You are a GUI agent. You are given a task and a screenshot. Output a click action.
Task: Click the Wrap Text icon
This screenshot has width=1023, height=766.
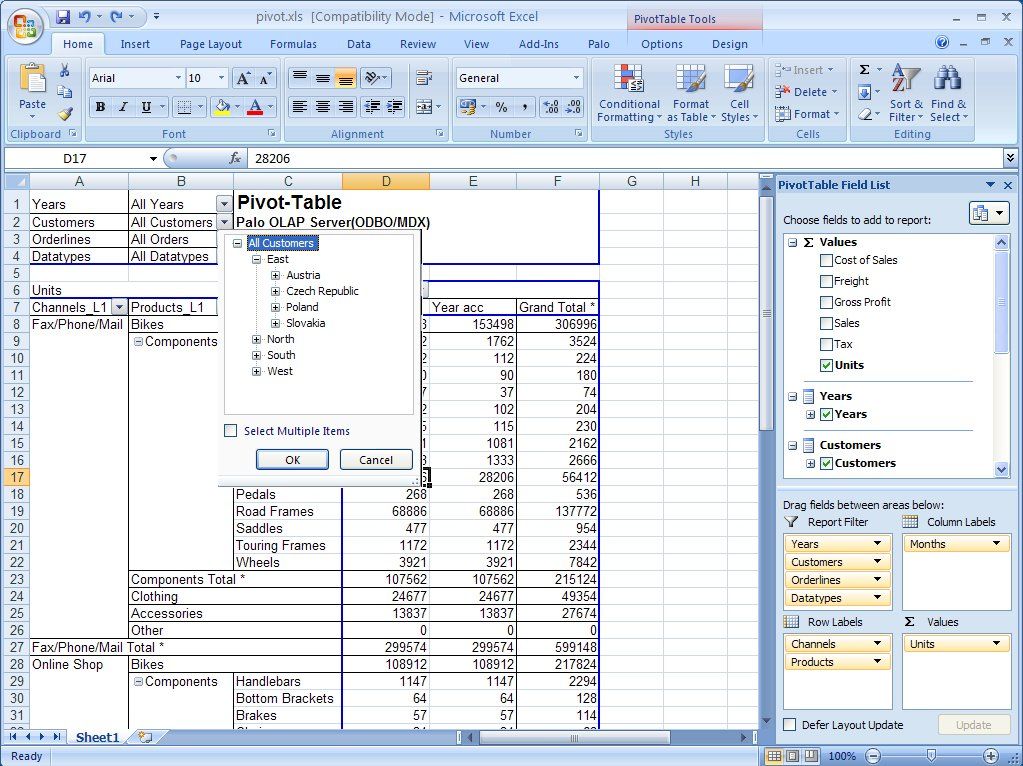[425, 78]
